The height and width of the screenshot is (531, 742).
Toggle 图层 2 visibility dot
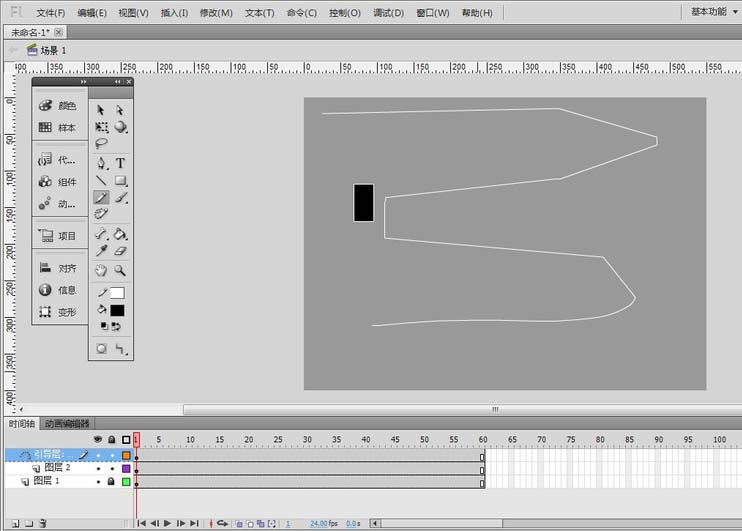coord(98,469)
